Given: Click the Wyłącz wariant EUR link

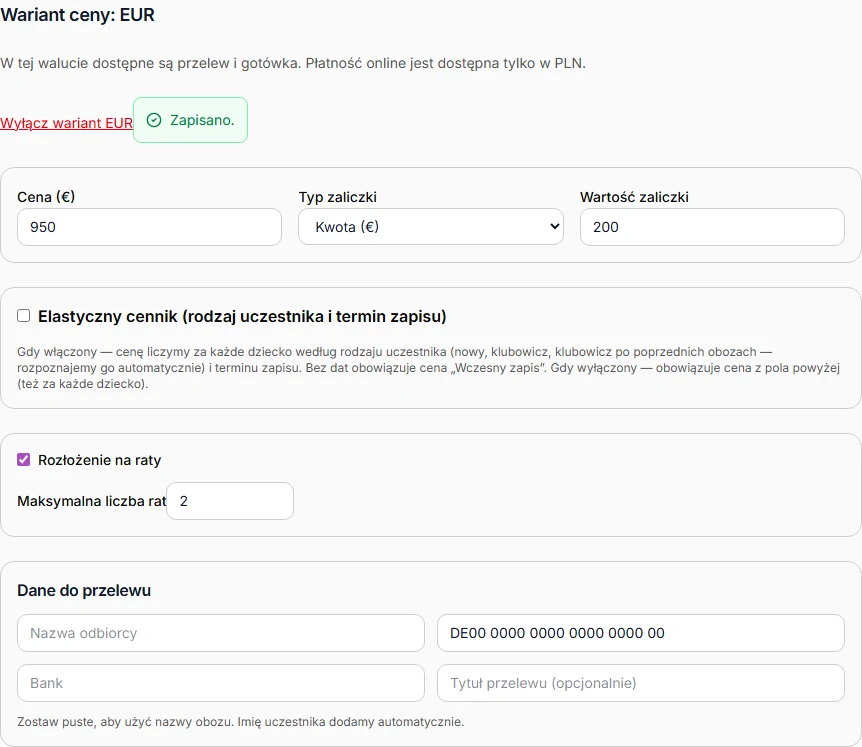Looking at the screenshot, I should tap(66, 123).
